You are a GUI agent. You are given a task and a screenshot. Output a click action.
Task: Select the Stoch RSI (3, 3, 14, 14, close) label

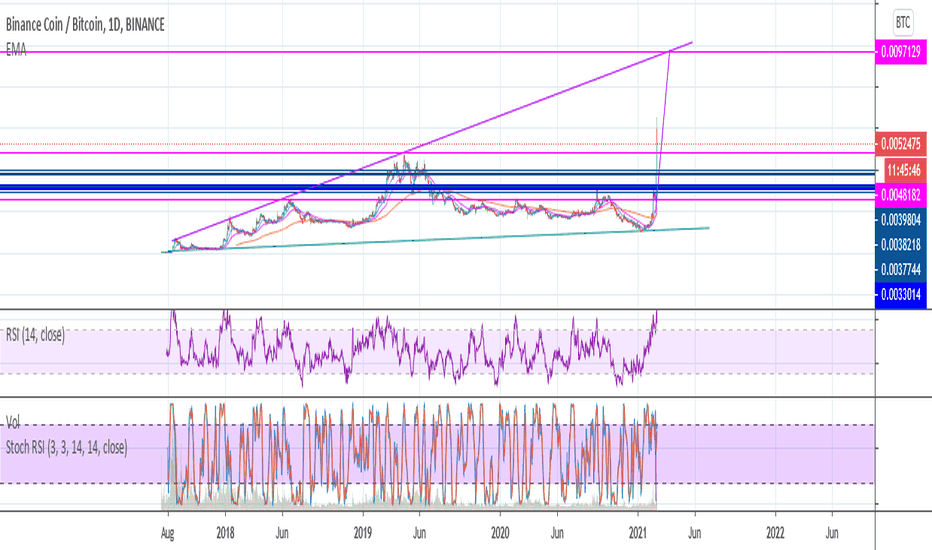(x=67, y=447)
